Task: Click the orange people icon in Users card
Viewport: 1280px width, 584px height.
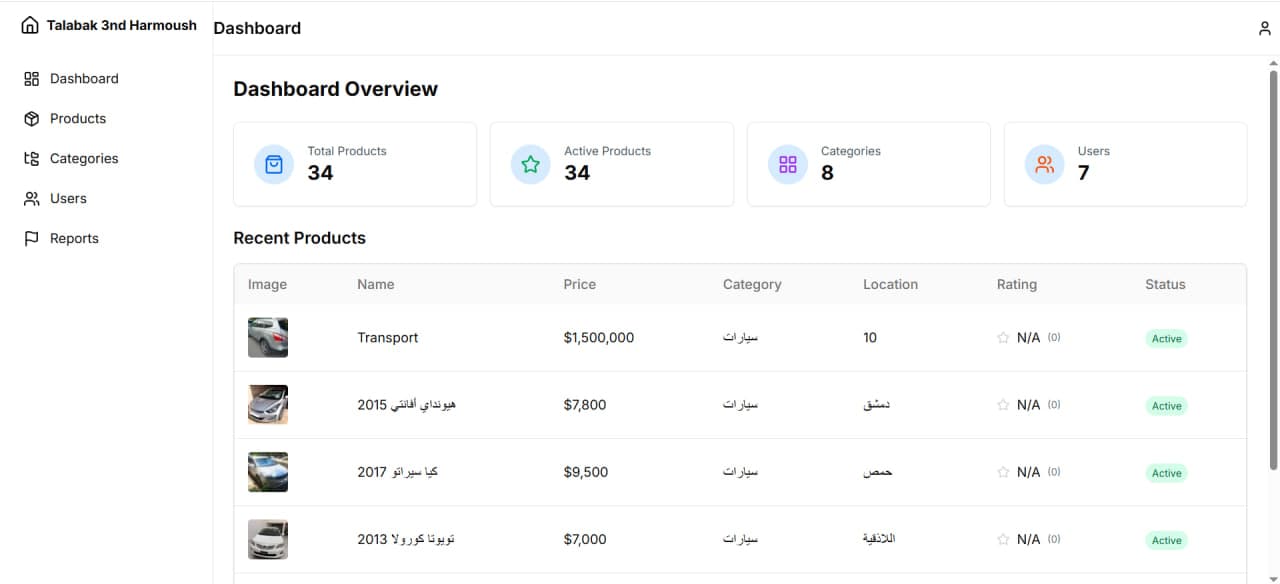Action: (1045, 165)
